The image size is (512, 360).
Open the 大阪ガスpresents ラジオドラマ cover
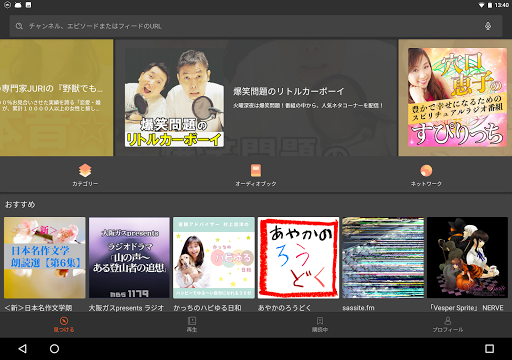129,258
